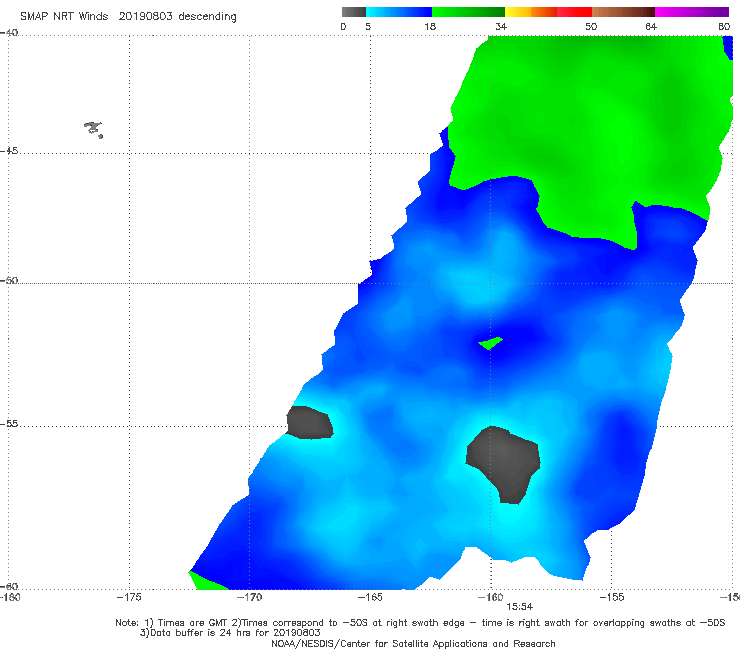
Task: Click the yellow-to-red segment of the color bar
Action: [x=548, y=12]
